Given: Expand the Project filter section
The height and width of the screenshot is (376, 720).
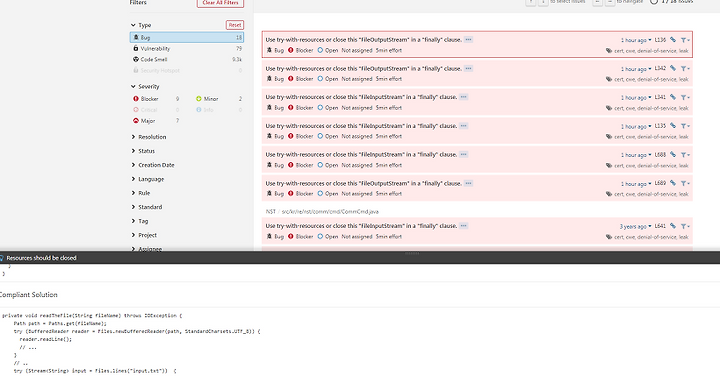Looking at the screenshot, I should click(144, 235).
